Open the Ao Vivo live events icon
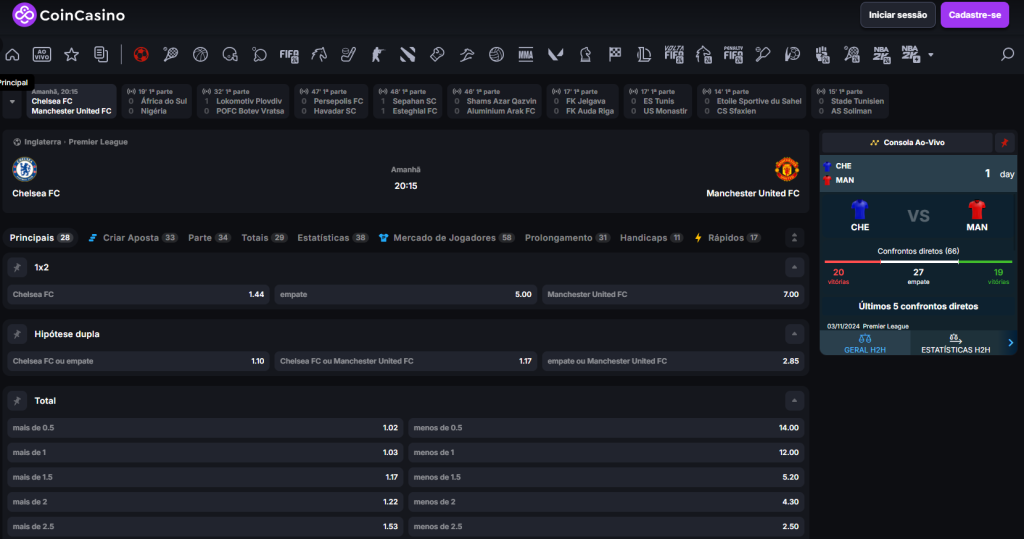Viewport: 1024px width, 539px height. coord(42,55)
